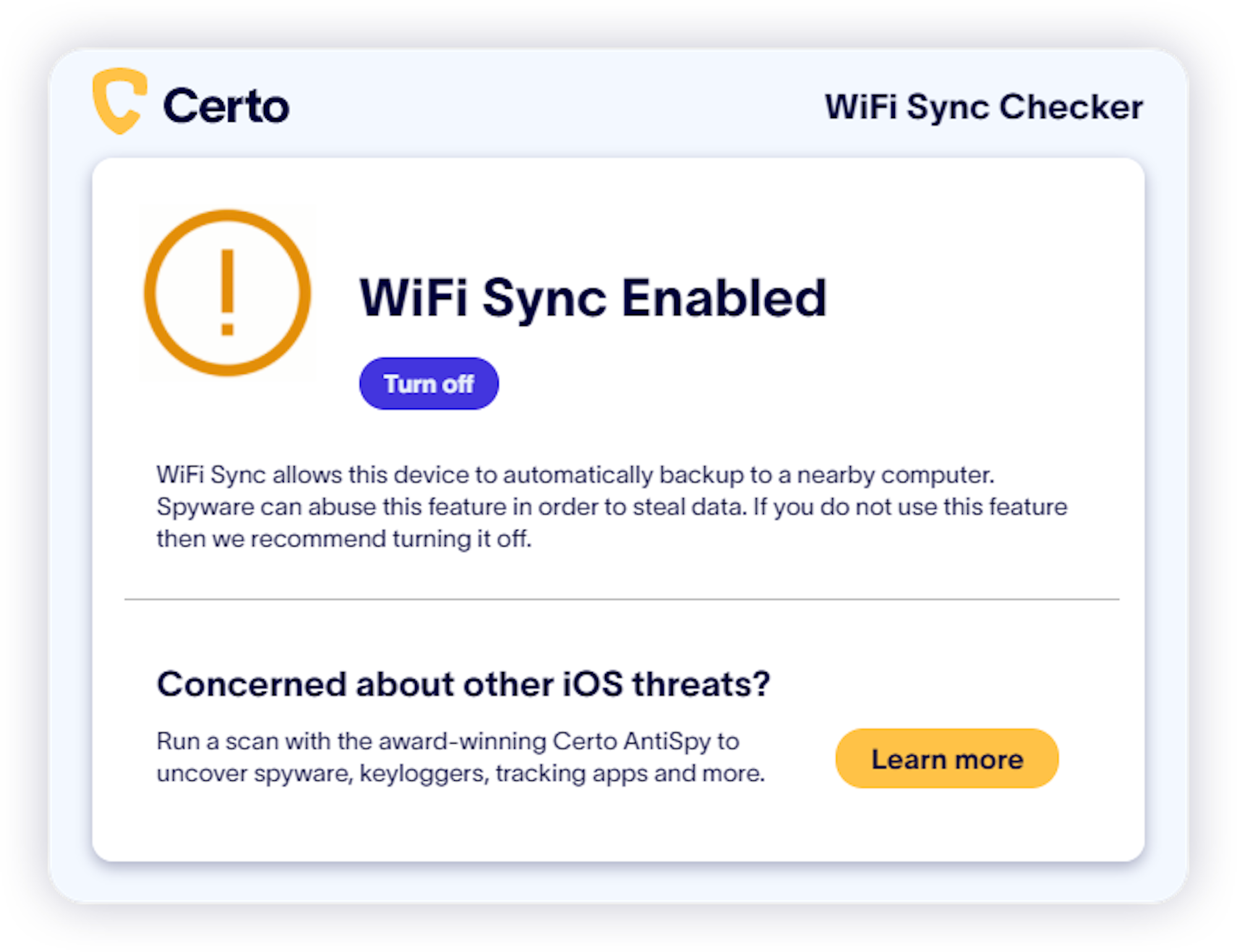Open Learn more about Certo AntiSpy

click(x=947, y=759)
